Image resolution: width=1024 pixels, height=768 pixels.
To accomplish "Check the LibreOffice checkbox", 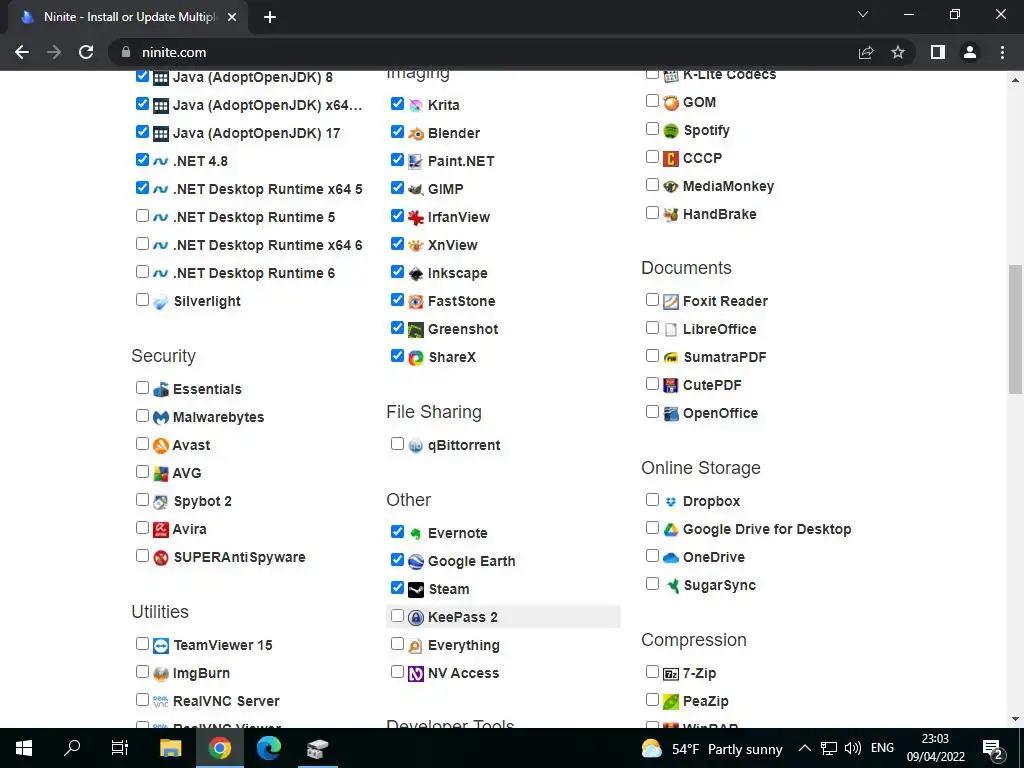I will pos(652,328).
